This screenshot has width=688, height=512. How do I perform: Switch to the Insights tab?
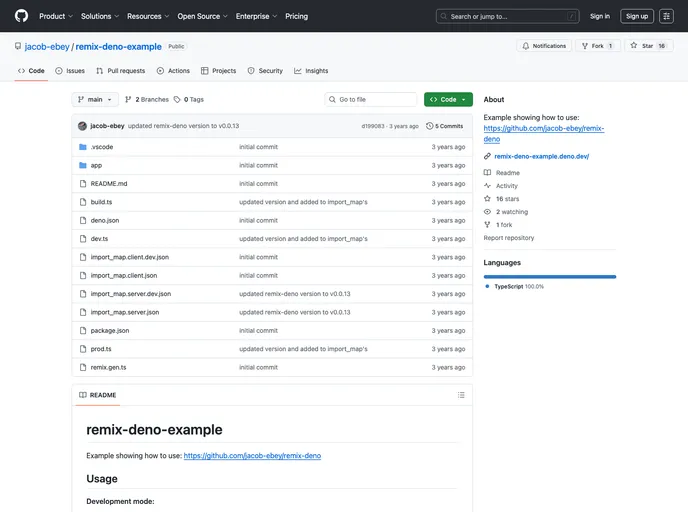311,71
